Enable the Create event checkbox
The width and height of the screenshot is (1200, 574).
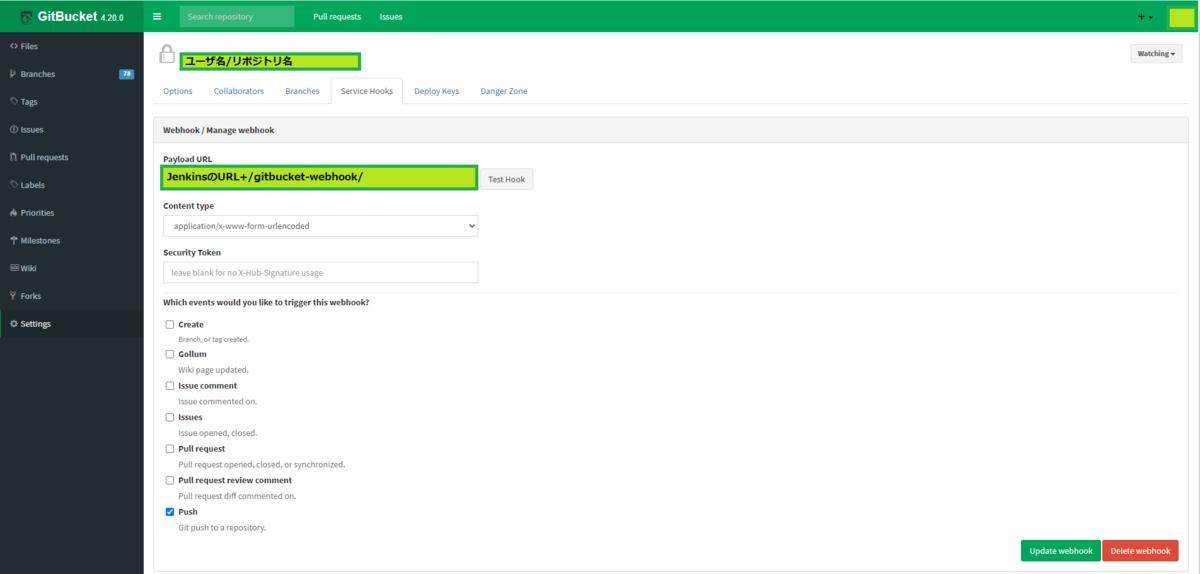tap(170, 325)
